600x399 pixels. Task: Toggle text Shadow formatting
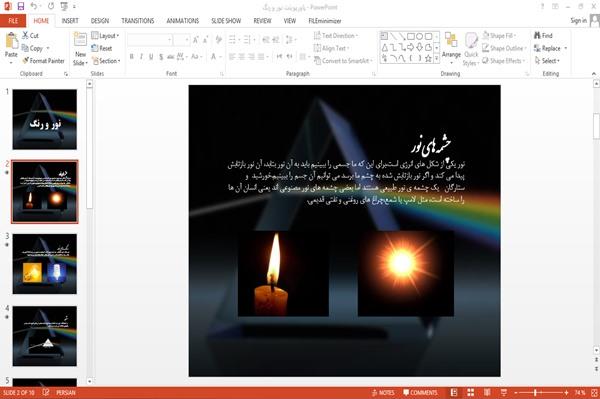pyautogui.click(x=161, y=57)
